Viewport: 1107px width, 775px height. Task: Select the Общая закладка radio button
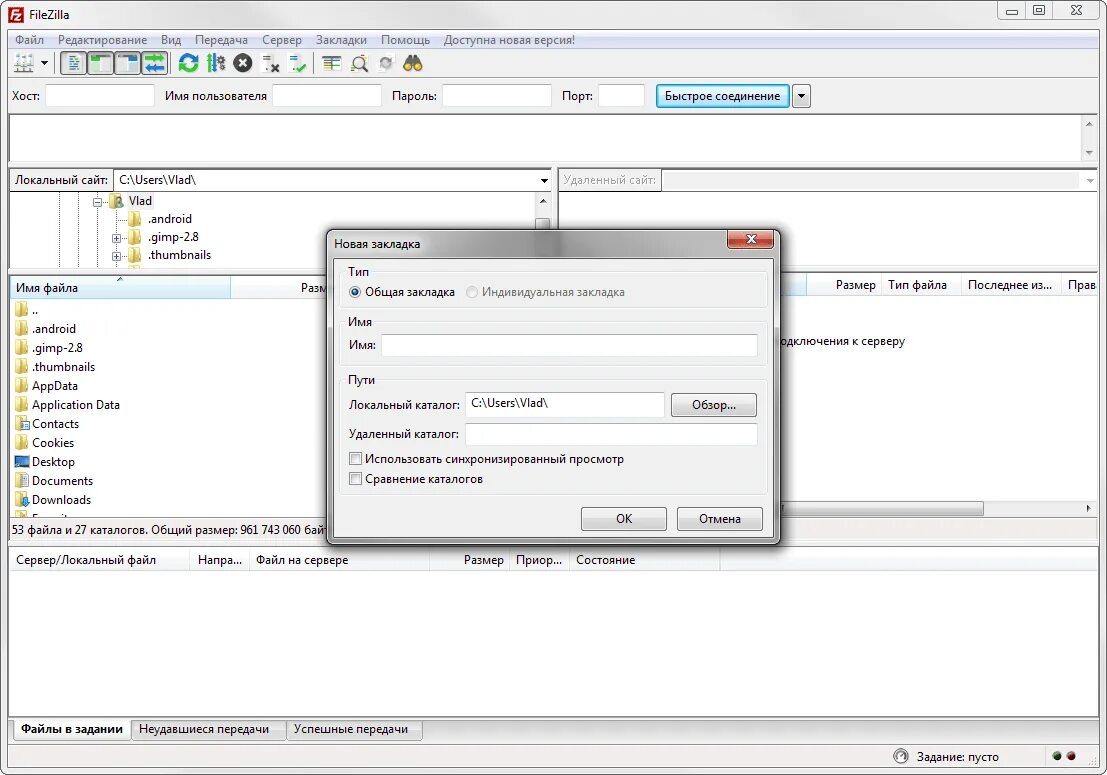[x=355, y=292]
